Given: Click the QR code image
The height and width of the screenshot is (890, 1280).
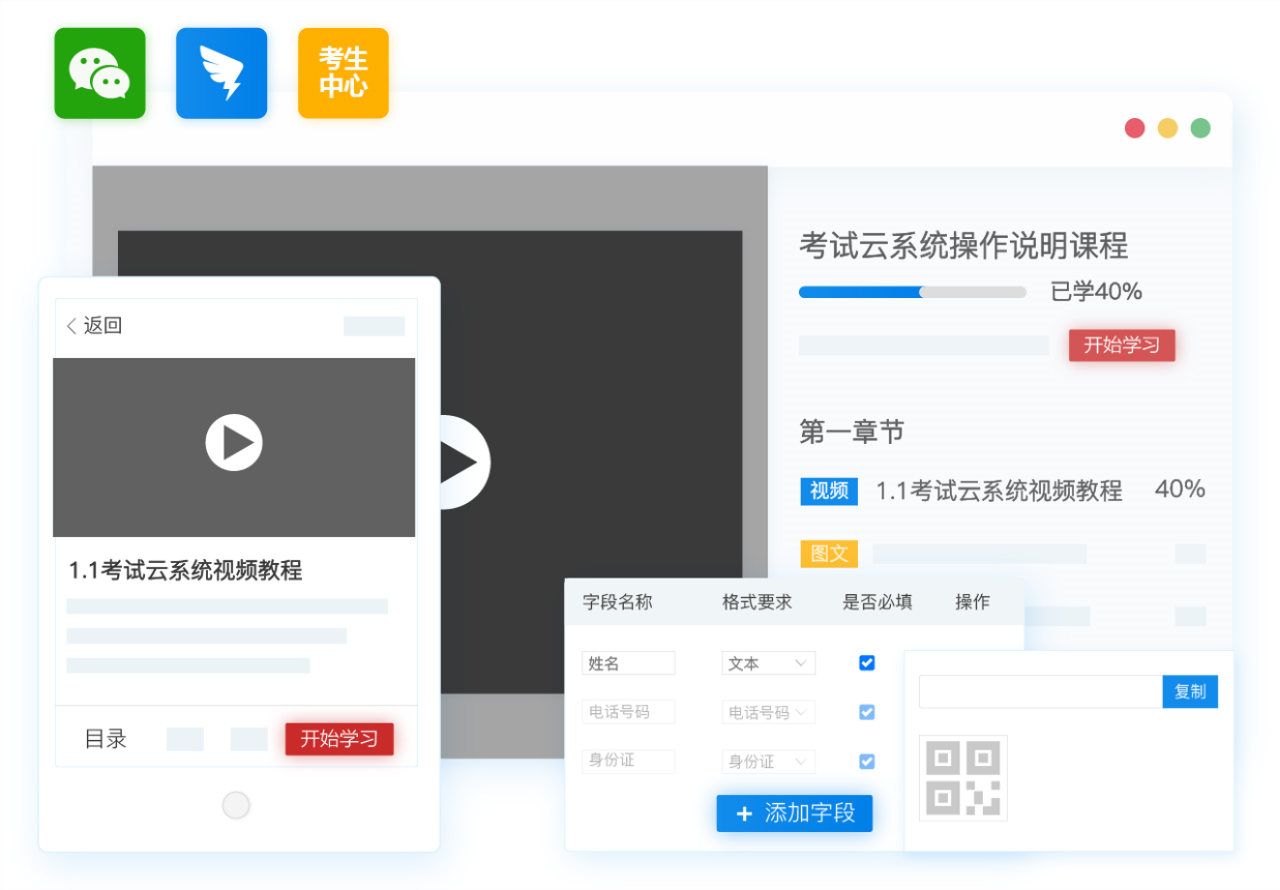Looking at the screenshot, I should pyautogui.click(x=963, y=778).
